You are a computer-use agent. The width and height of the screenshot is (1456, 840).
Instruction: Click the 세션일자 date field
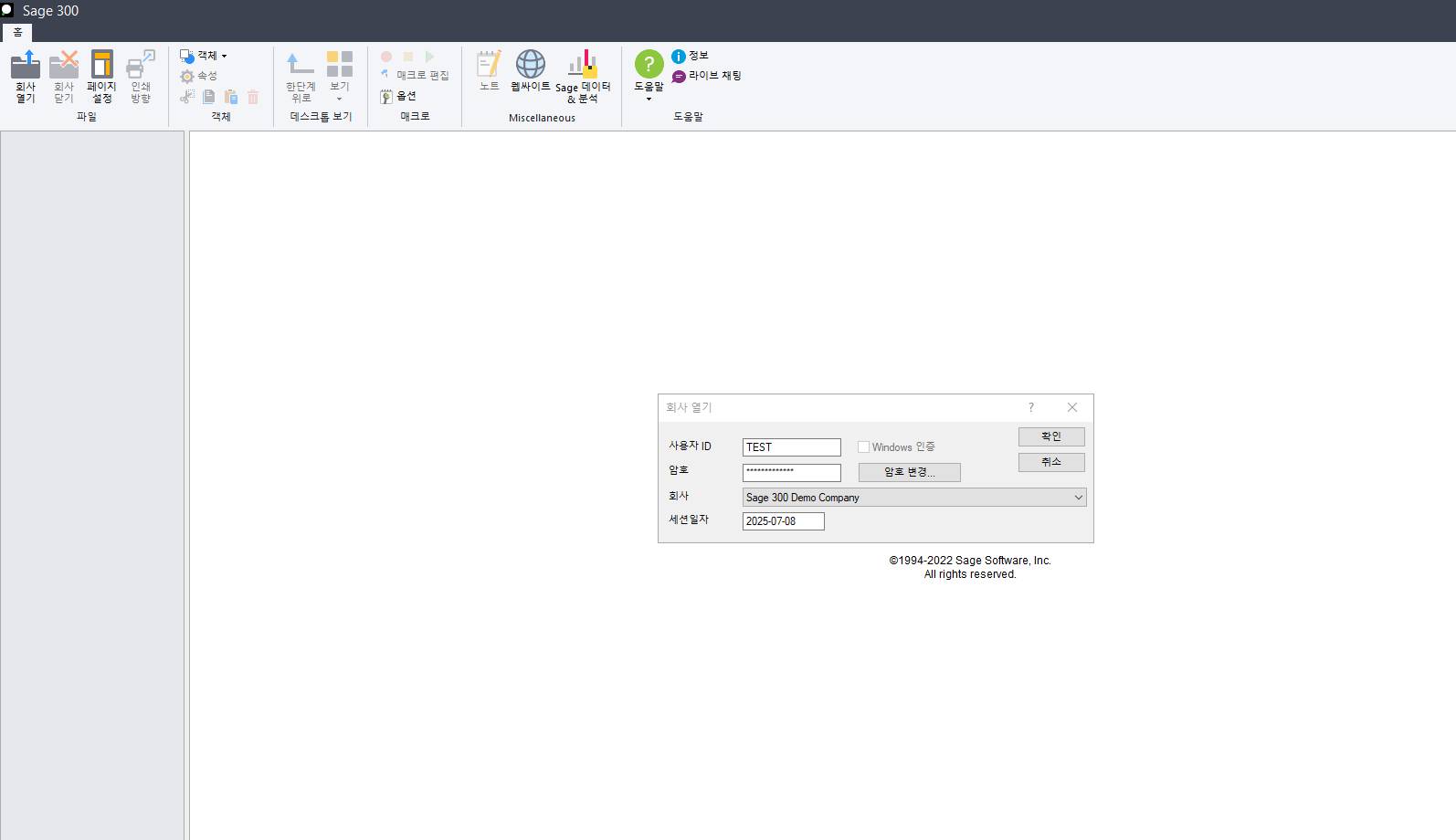(784, 521)
